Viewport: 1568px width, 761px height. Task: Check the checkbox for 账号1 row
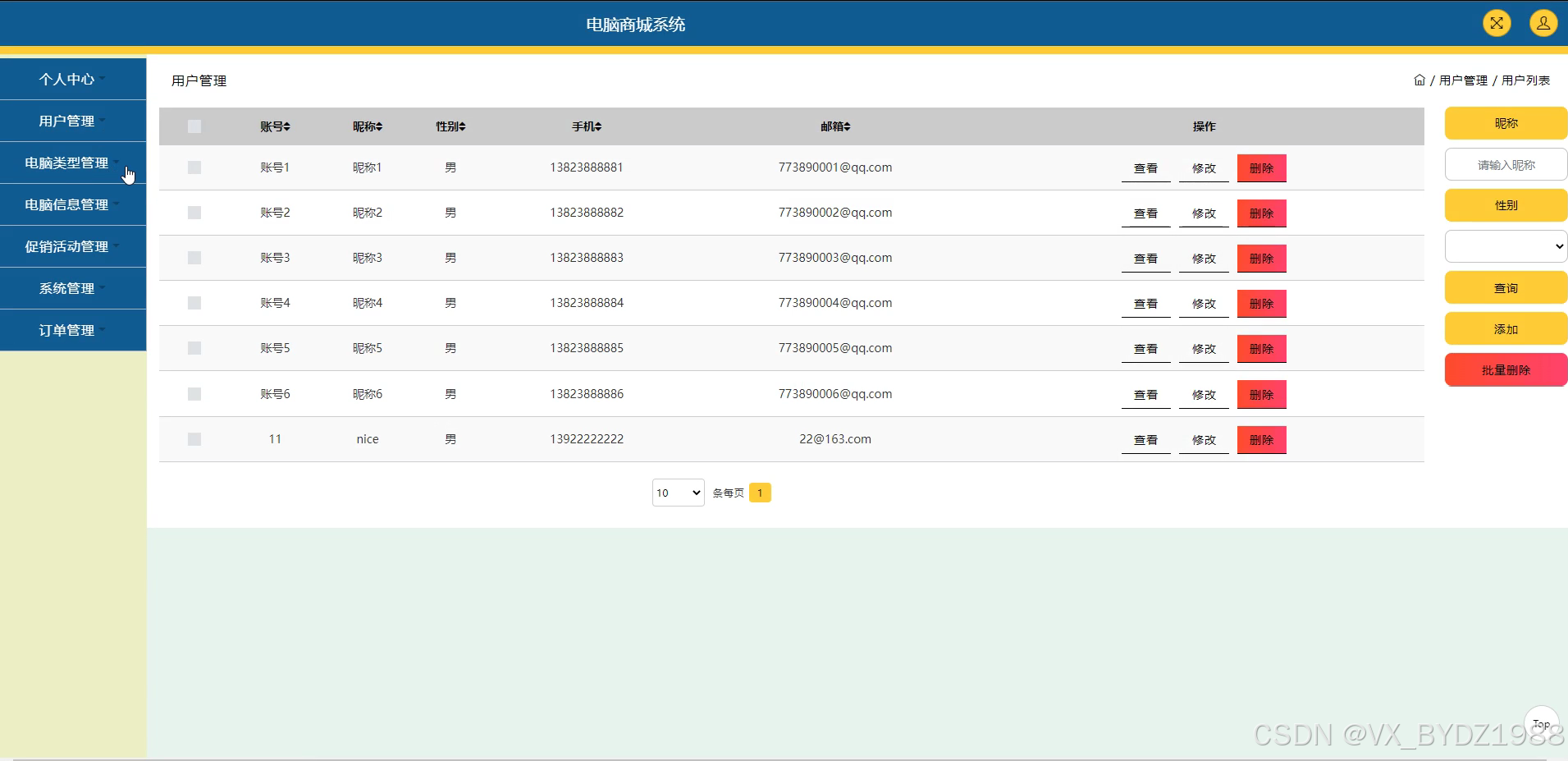pyautogui.click(x=194, y=167)
